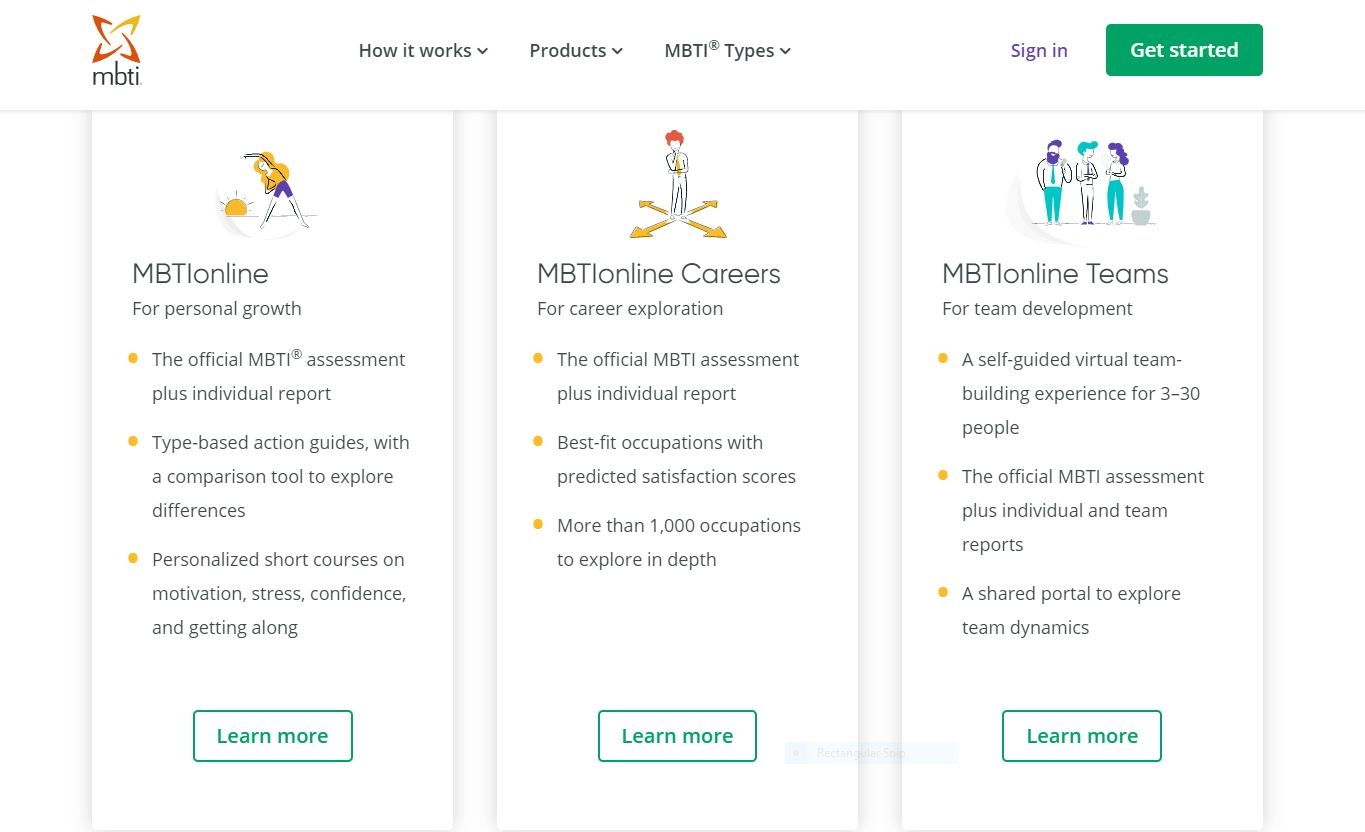The width and height of the screenshot is (1365, 832).
Task: Open the How it works menu
Action: point(415,51)
